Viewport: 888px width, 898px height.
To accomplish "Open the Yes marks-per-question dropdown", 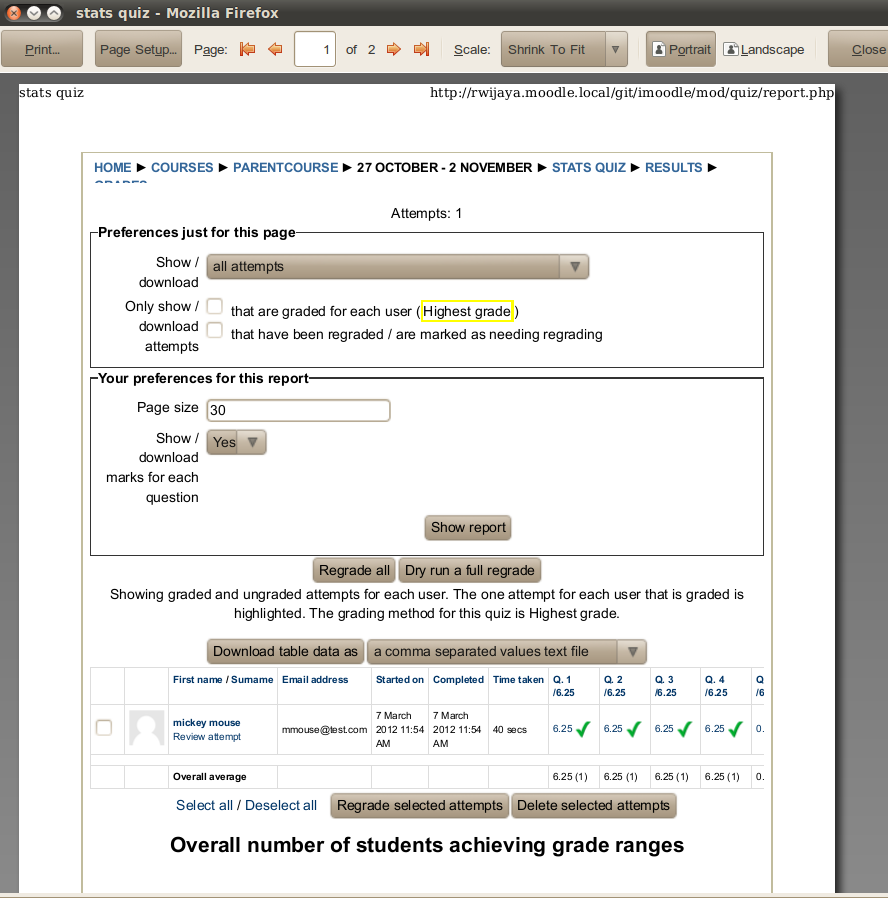I will pyautogui.click(x=236, y=442).
